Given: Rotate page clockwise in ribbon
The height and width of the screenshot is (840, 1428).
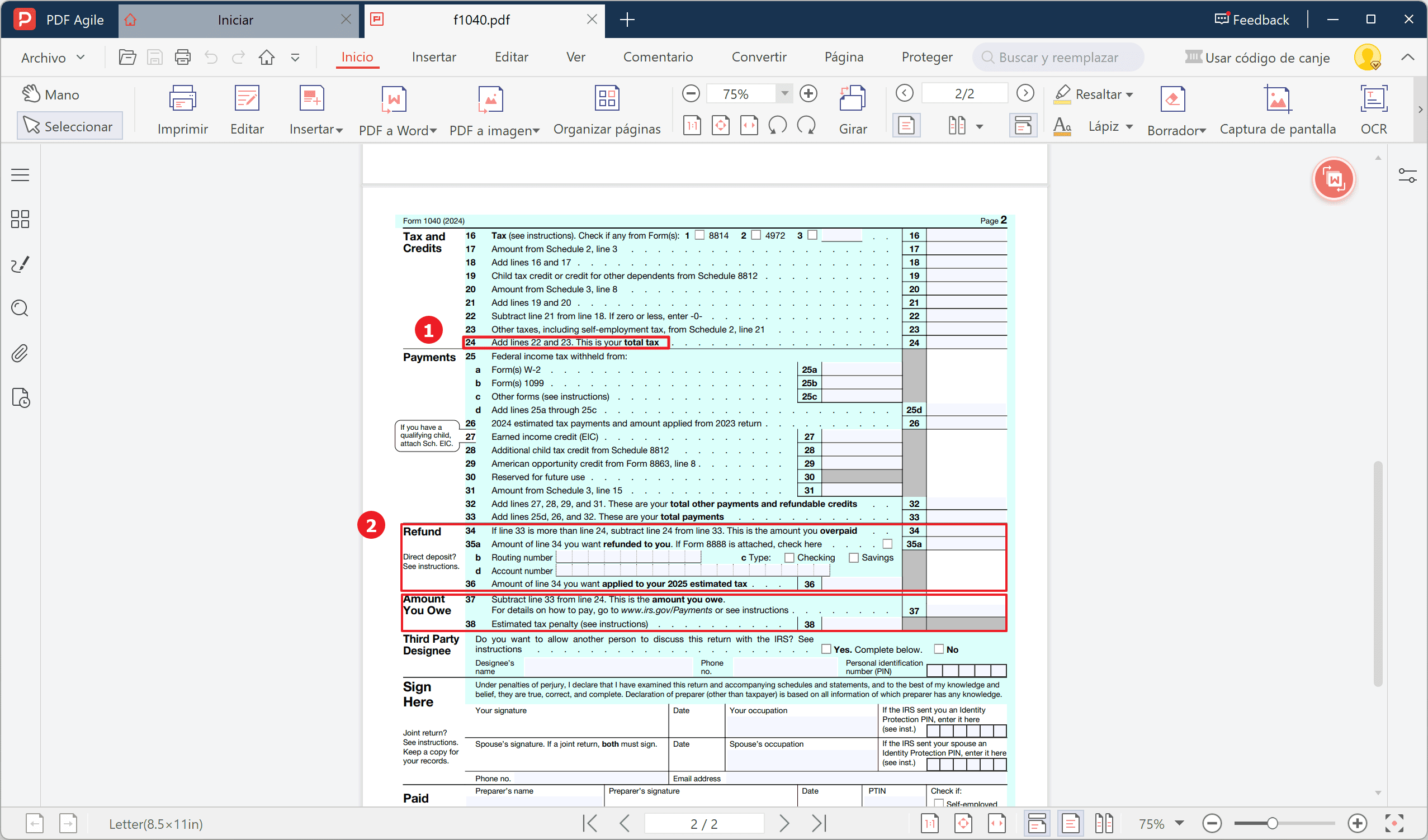Looking at the screenshot, I should [x=806, y=125].
